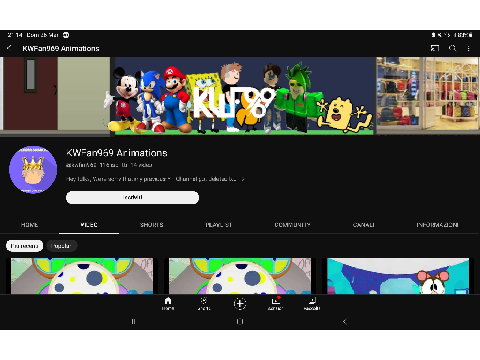Tap the channel banner with KWF969 logo
This screenshot has height=360, width=480.
pyautogui.click(x=240, y=97)
